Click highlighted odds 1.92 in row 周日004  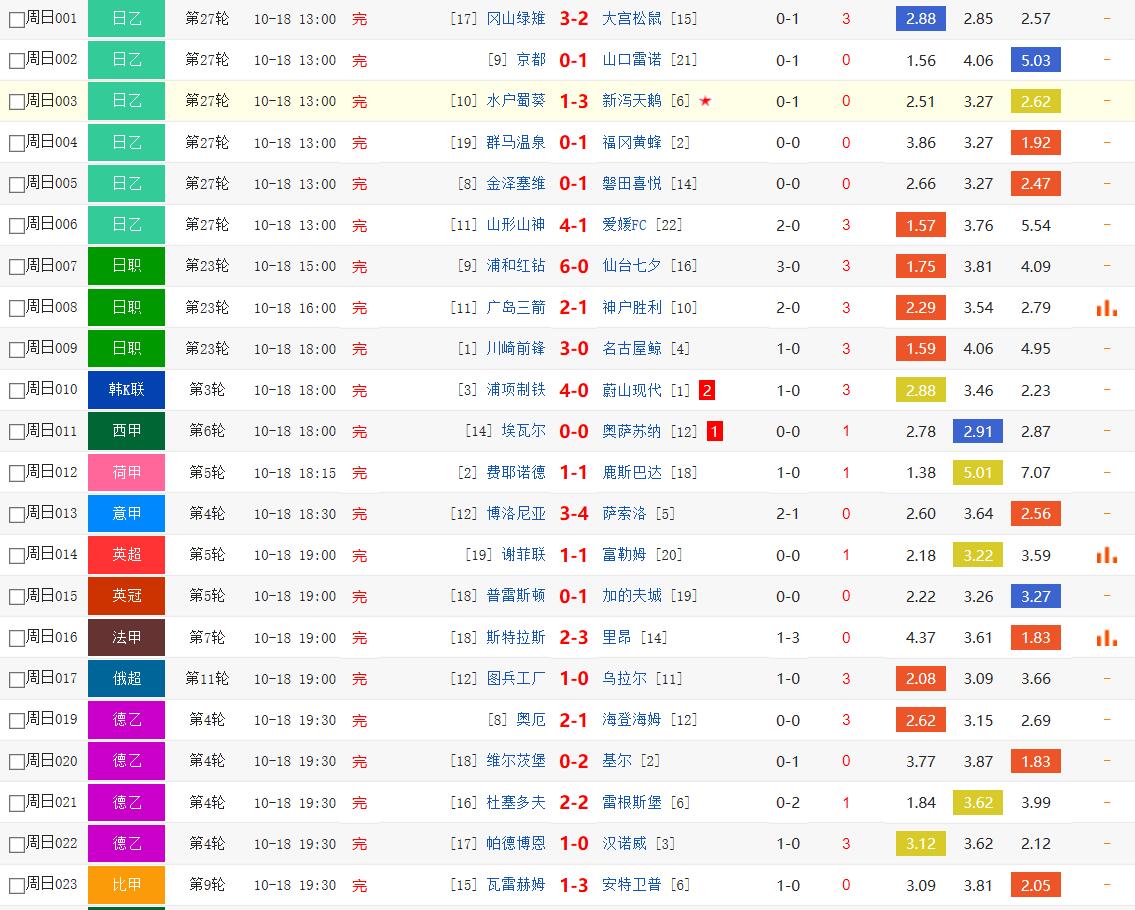pos(1036,143)
